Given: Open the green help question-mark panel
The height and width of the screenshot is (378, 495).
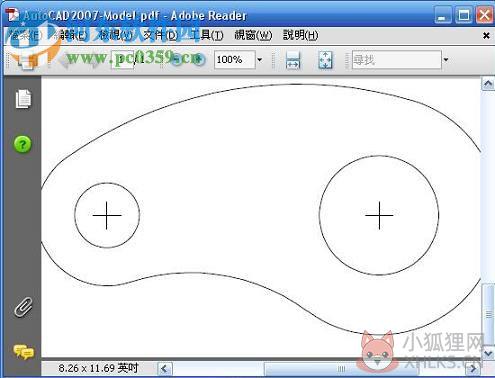Looking at the screenshot, I should point(23,144).
